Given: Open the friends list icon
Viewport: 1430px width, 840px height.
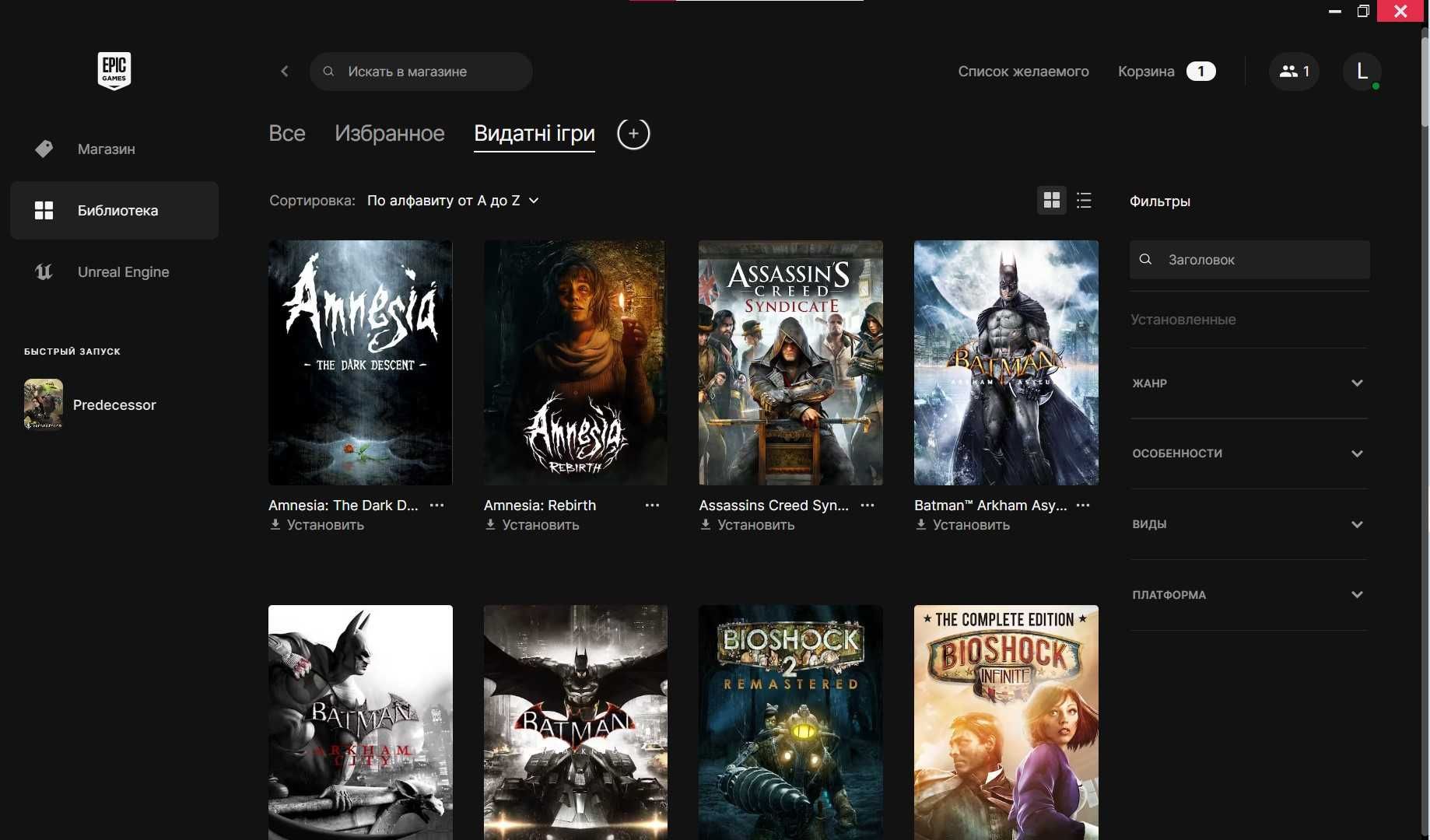Looking at the screenshot, I should [x=1294, y=72].
